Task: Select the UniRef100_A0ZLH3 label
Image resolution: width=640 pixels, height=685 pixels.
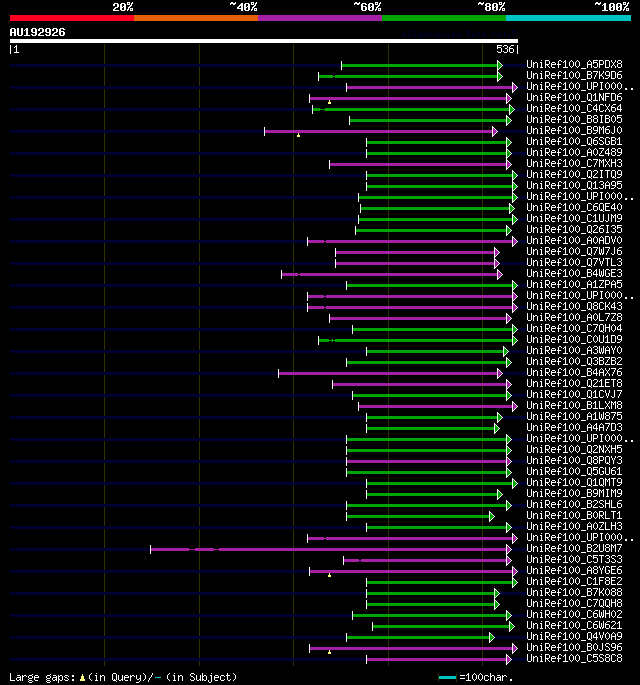Action: coord(574,526)
